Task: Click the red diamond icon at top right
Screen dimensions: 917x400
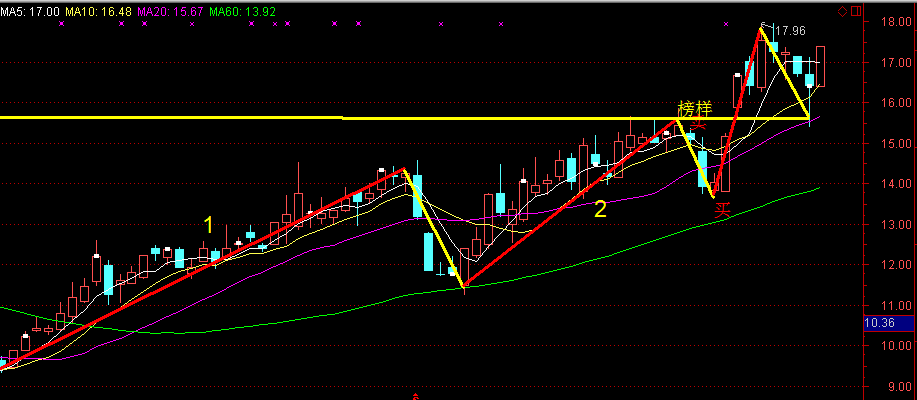Action: click(x=842, y=11)
